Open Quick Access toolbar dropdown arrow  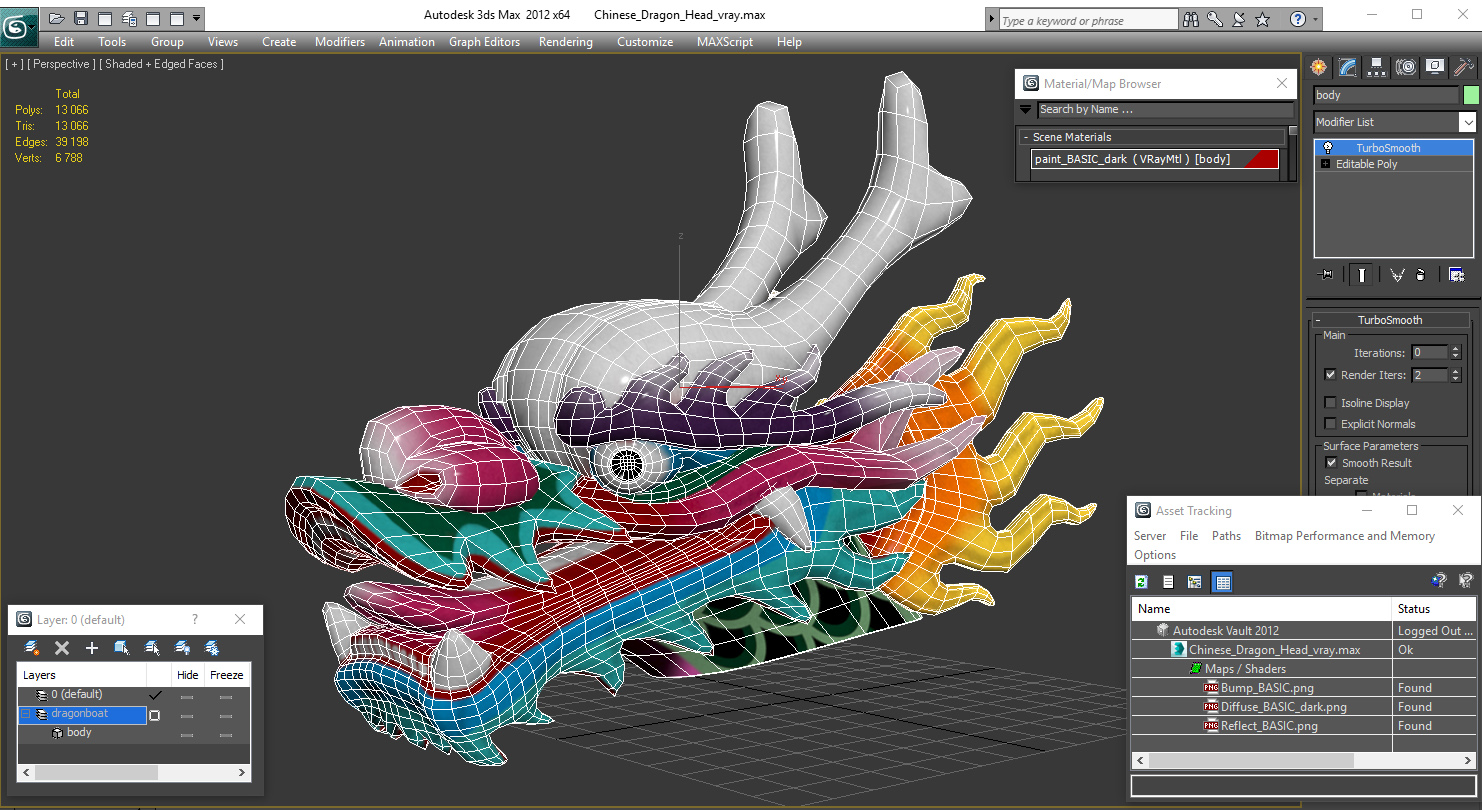pyautogui.click(x=196, y=18)
